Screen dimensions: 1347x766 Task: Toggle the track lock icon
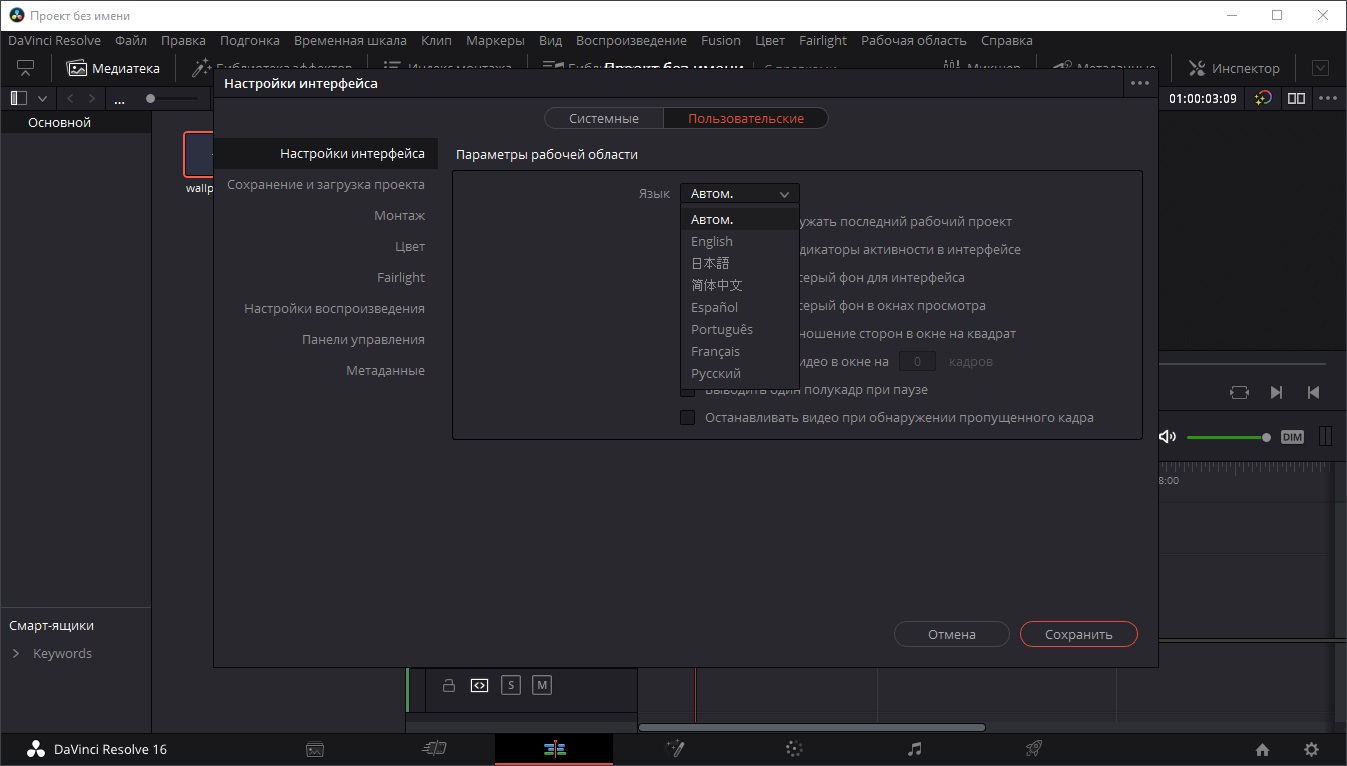(449, 686)
